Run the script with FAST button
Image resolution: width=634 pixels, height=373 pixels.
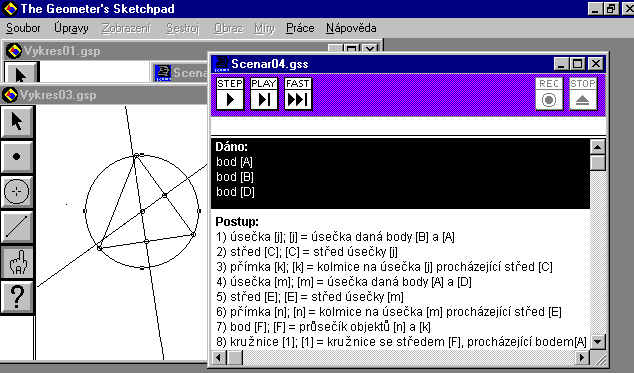[x=298, y=94]
